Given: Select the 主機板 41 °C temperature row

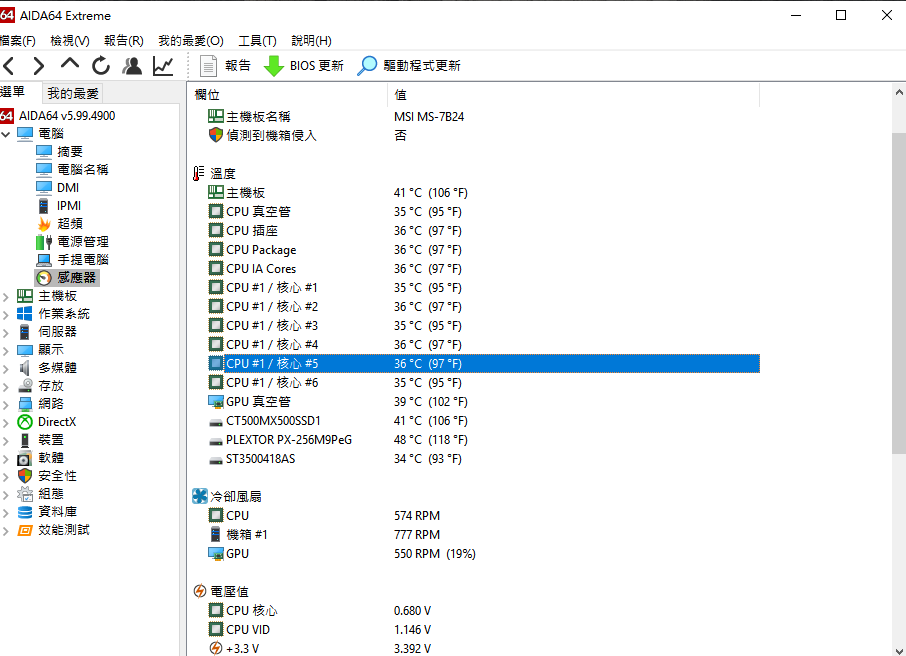Looking at the screenshot, I should point(483,192).
